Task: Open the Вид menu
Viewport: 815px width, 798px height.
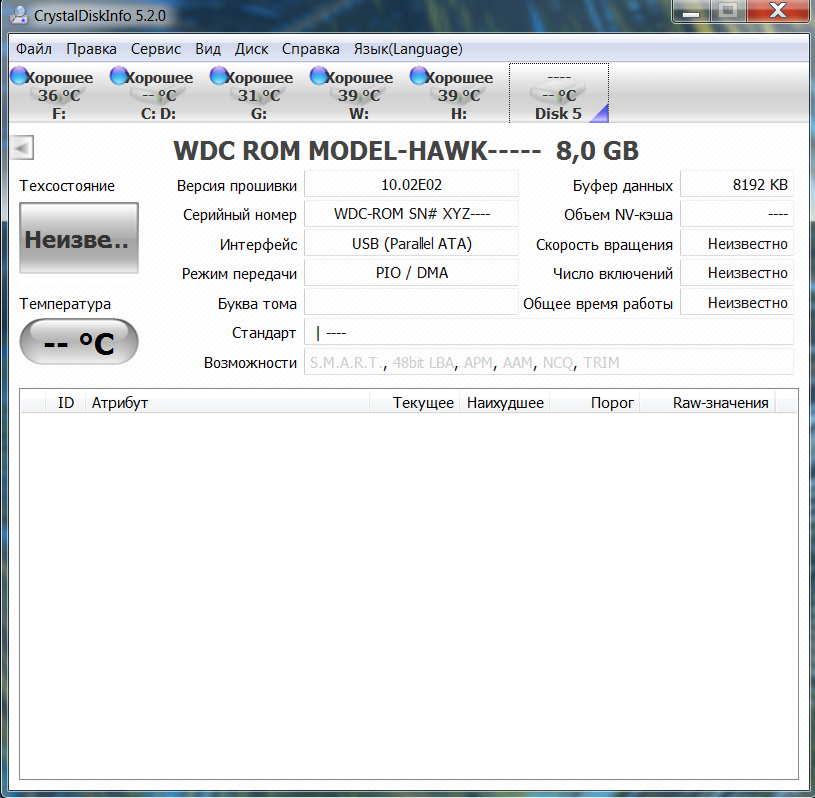Action: click(x=208, y=49)
